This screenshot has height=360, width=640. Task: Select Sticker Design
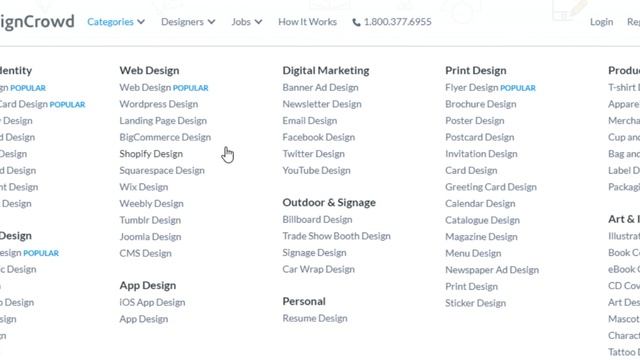point(476,303)
